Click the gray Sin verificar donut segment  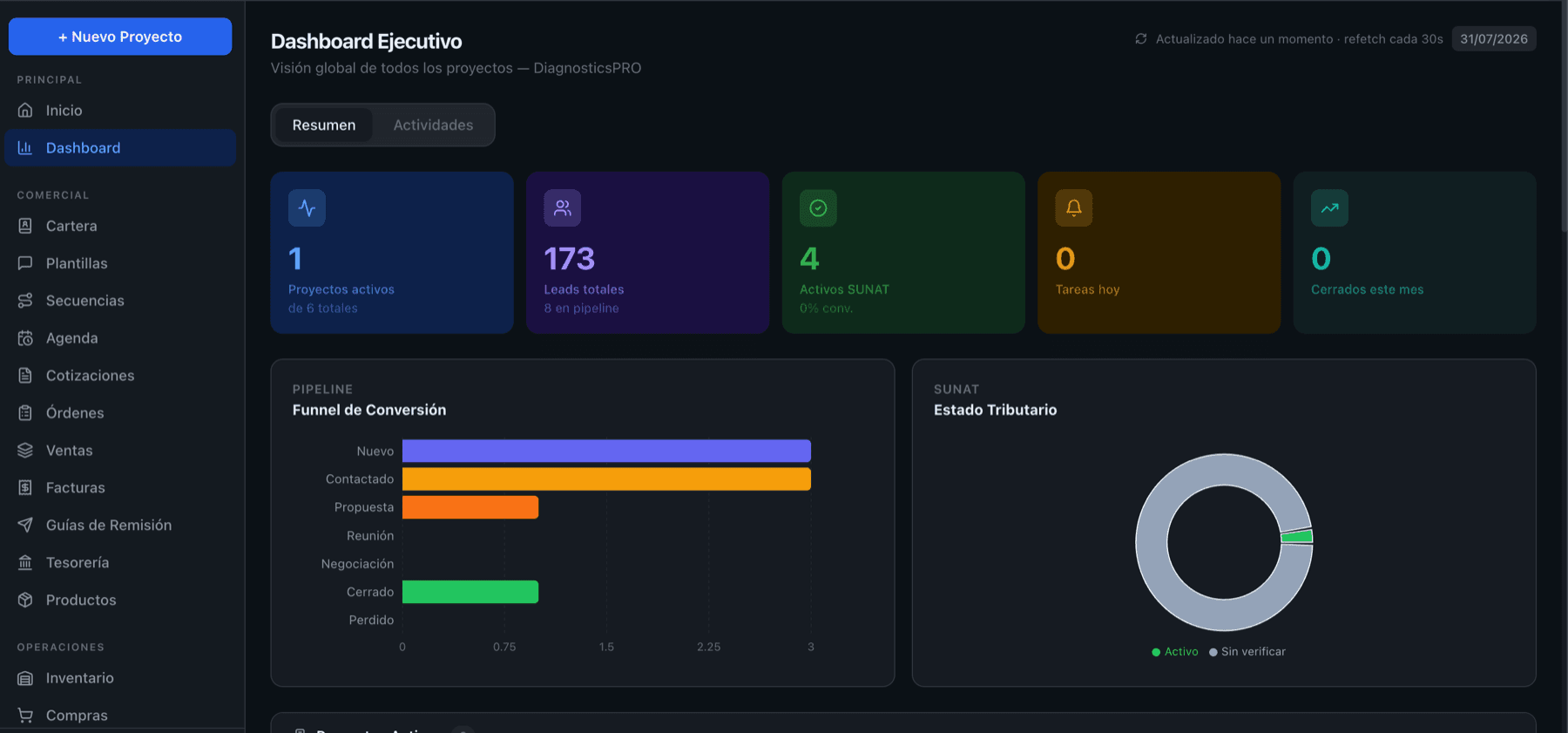pyautogui.click(x=1152, y=542)
